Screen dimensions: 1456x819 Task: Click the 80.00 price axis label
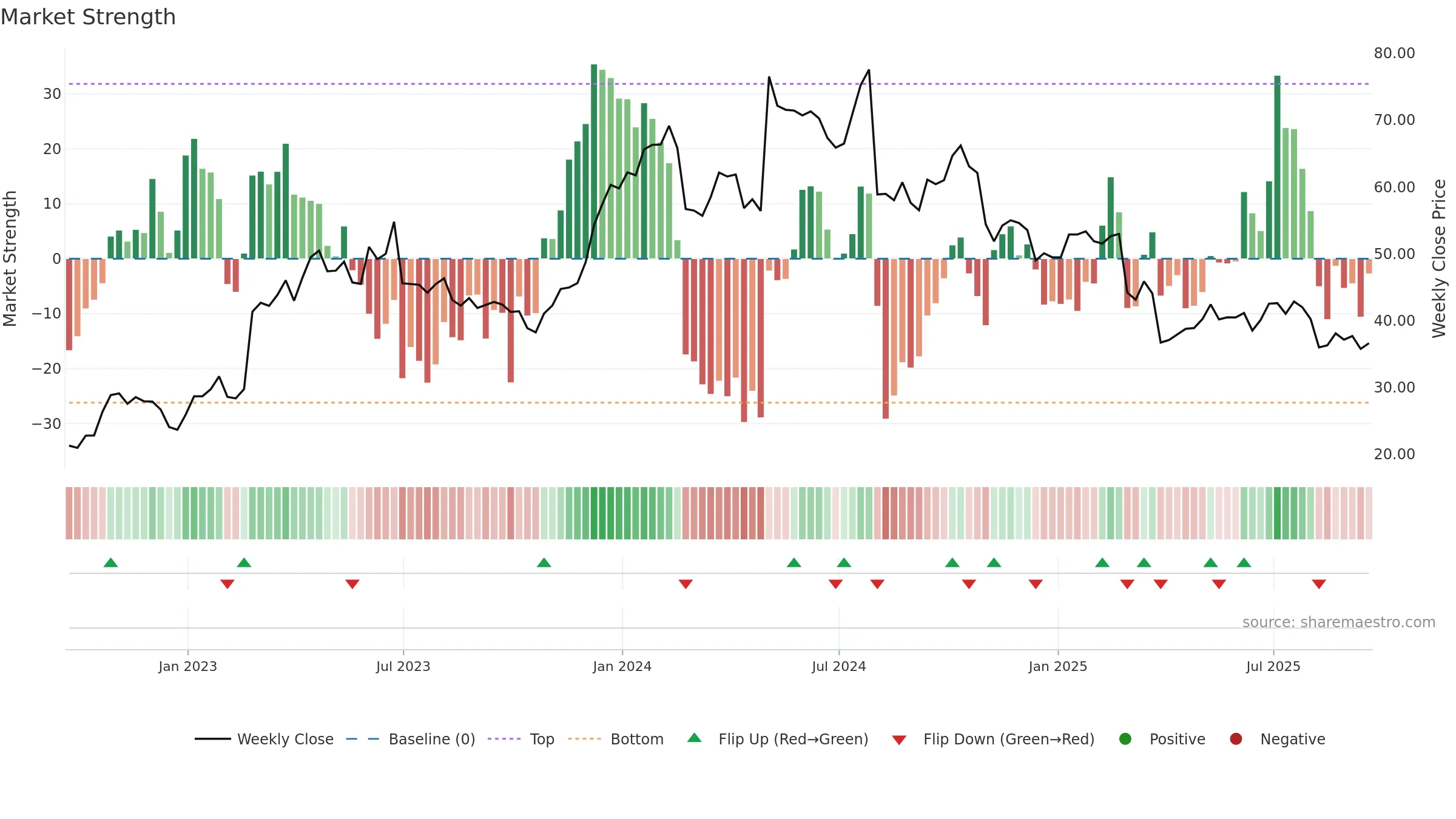coord(1395,53)
